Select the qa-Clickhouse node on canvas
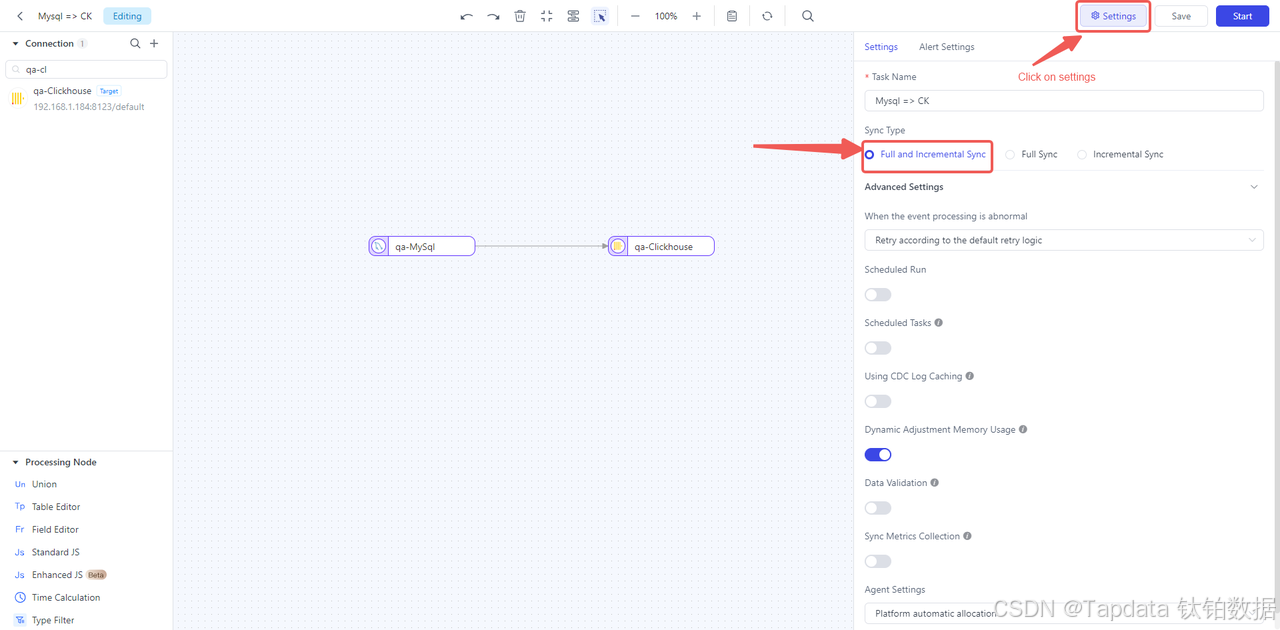The image size is (1280, 630). tap(661, 246)
